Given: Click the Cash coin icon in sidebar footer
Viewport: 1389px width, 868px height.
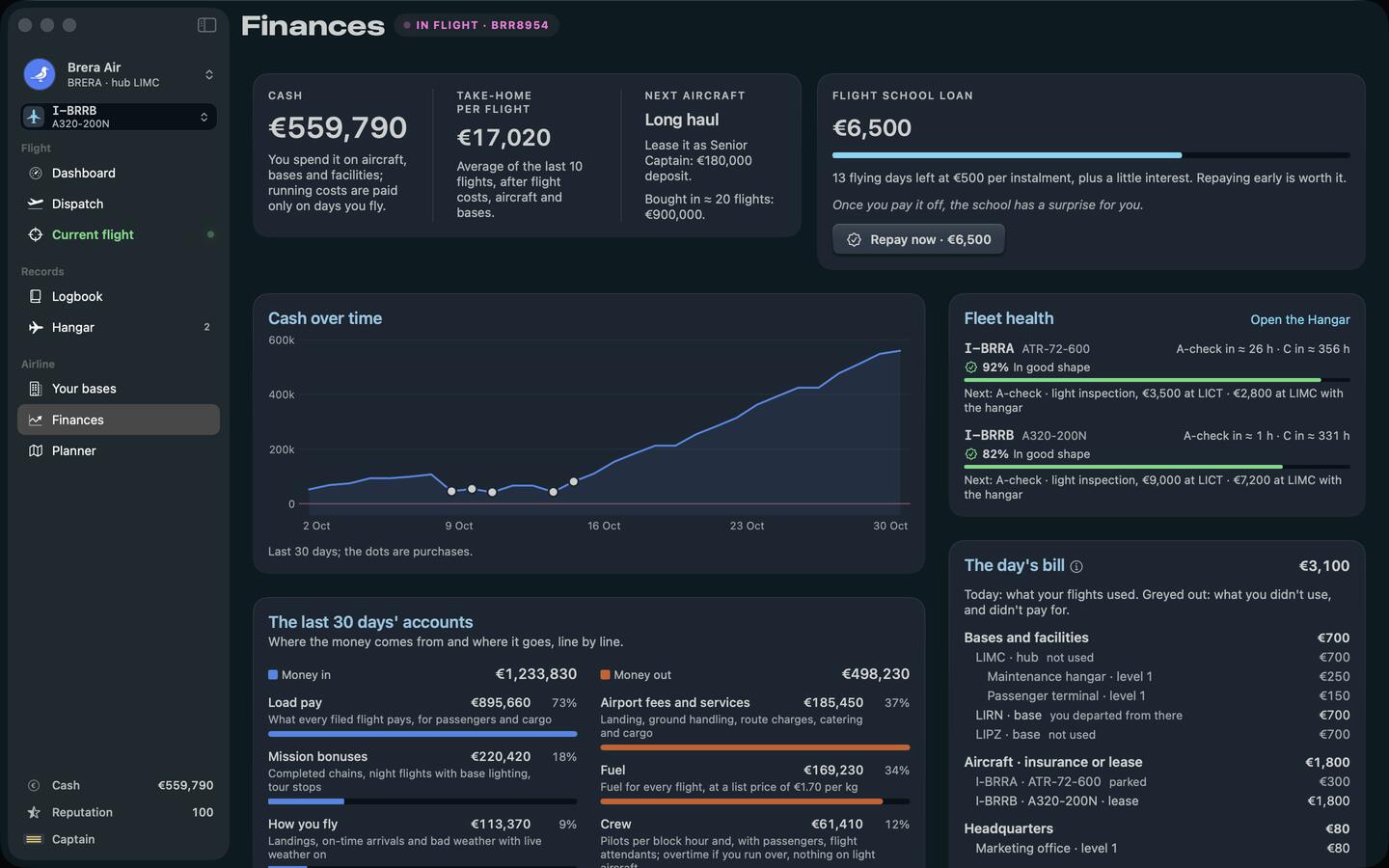Looking at the screenshot, I should point(34,785).
